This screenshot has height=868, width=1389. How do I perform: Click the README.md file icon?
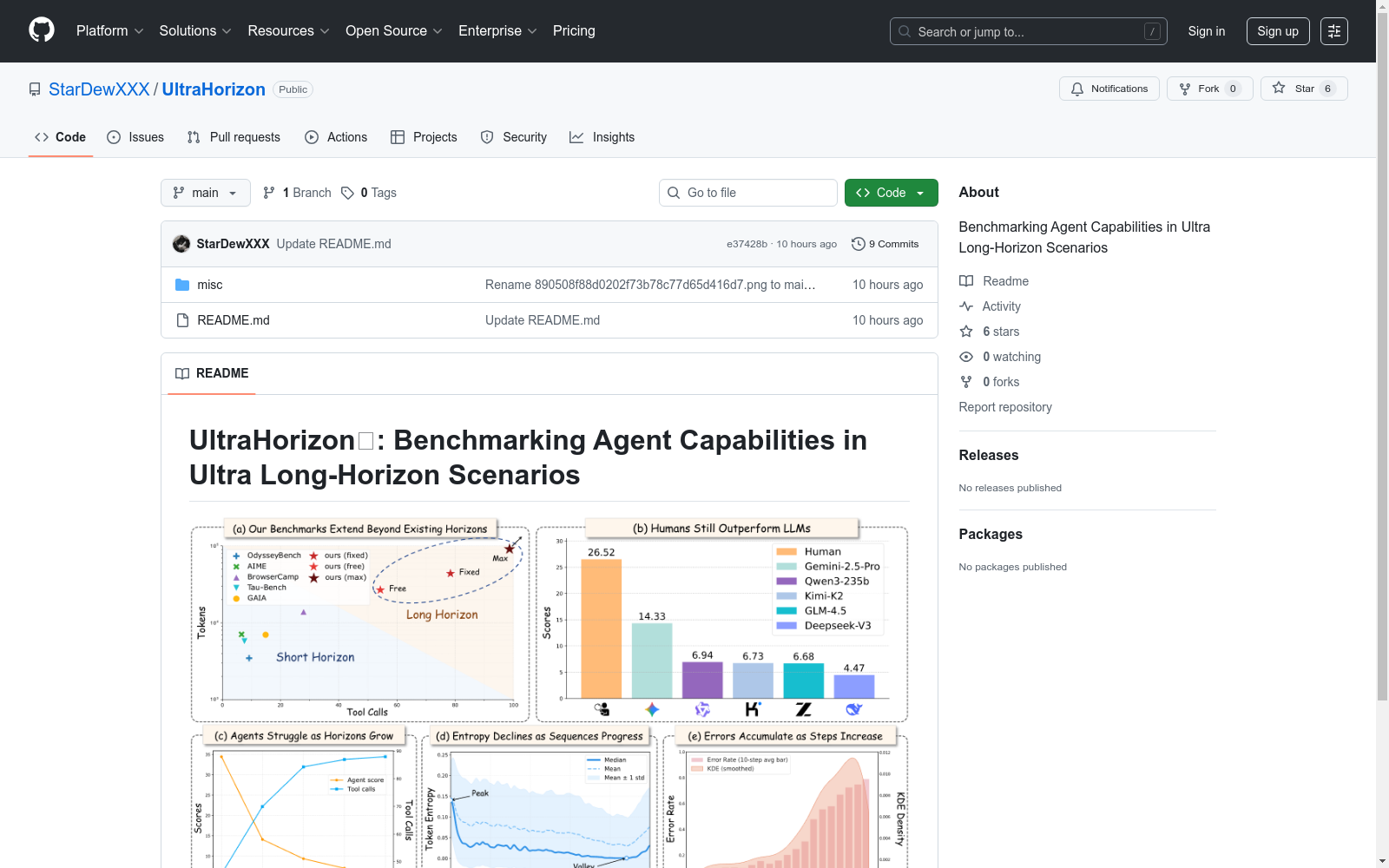pos(182,320)
